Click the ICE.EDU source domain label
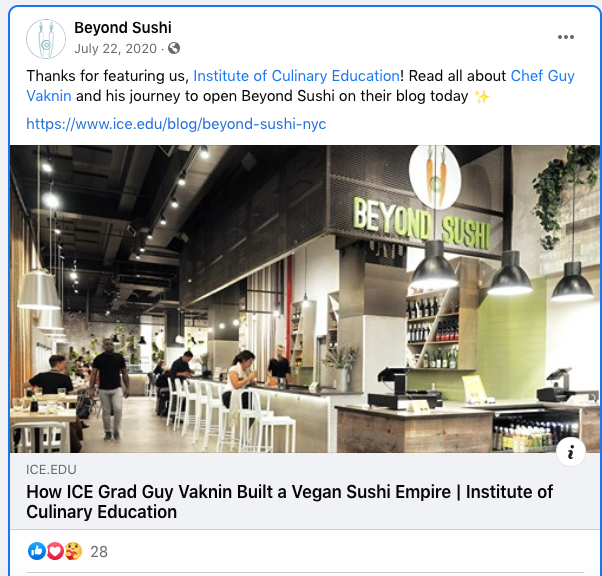The image size is (602, 576). tap(51, 470)
